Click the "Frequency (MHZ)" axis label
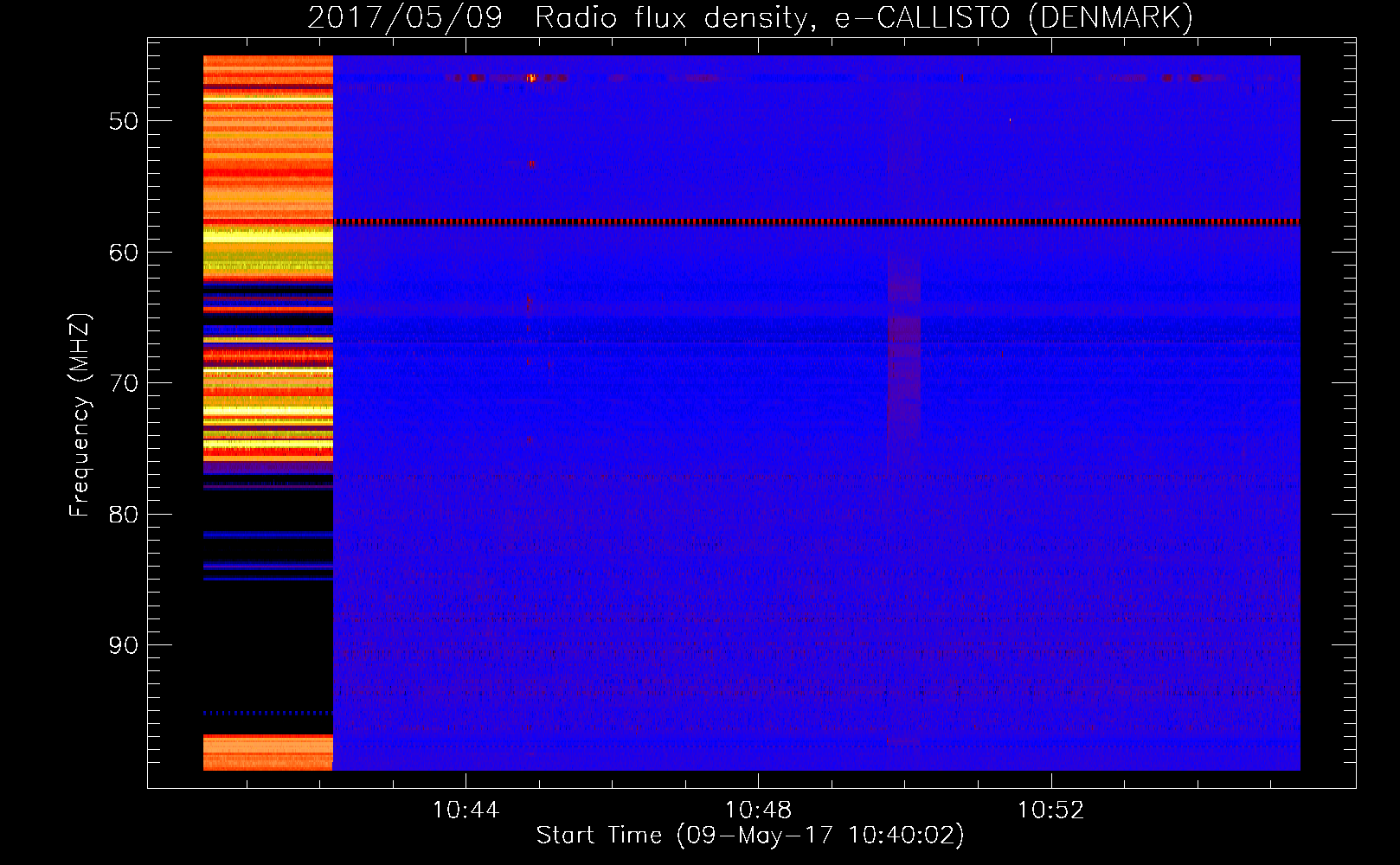 (80, 415)
